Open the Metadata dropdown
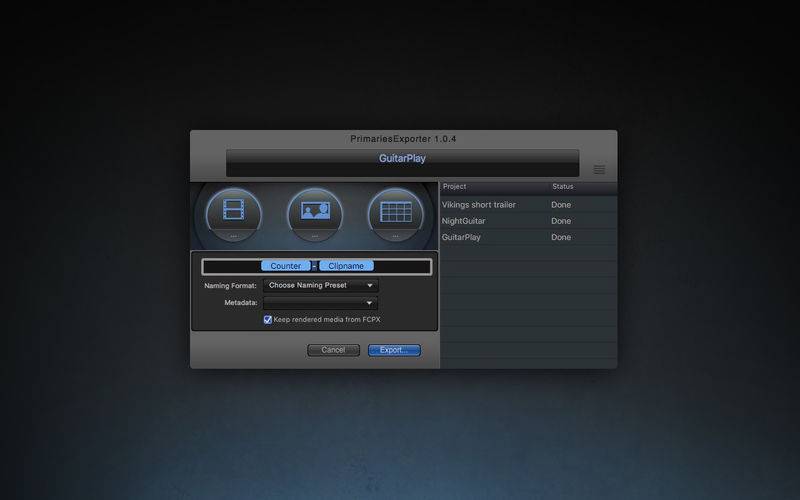The image size is (800, 500). pos(321,303)
